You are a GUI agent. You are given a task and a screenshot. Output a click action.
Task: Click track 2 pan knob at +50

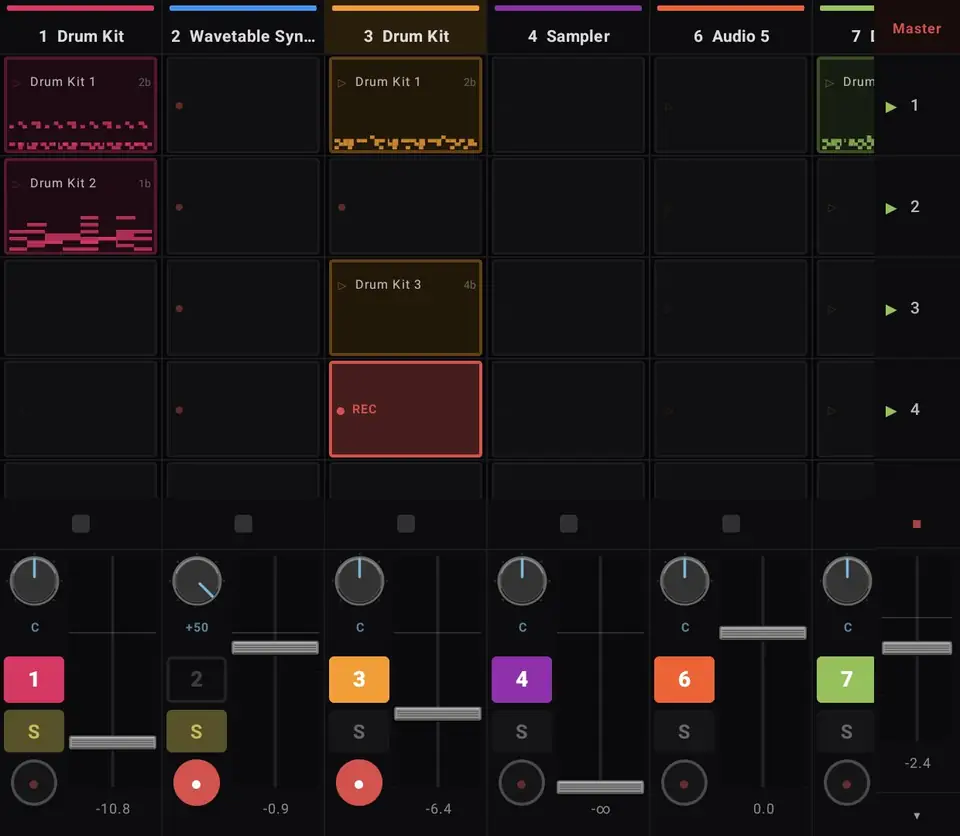[197, 581]
